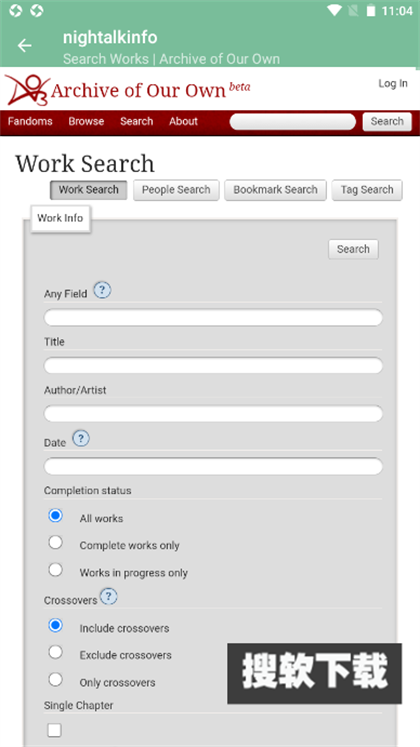
Task: Tap the Wi-Fi status bar icon
Action: pos(335,10)
